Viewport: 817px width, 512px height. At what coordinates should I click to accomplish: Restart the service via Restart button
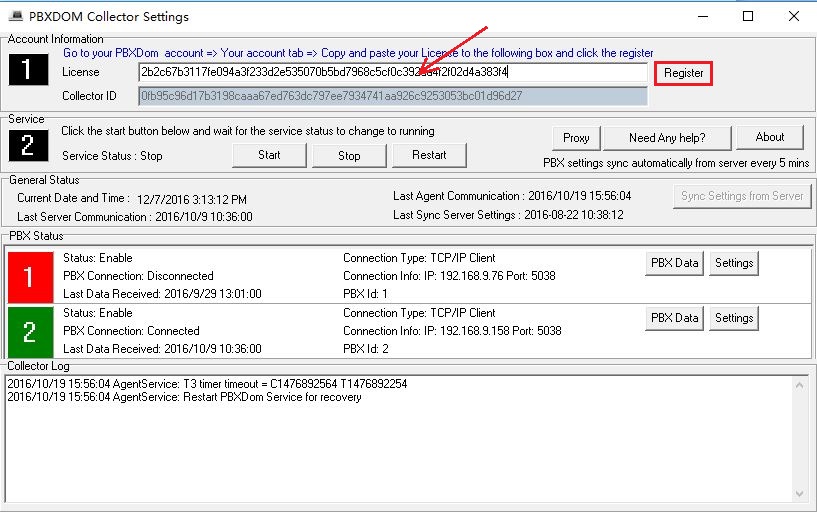coord(429,155)
